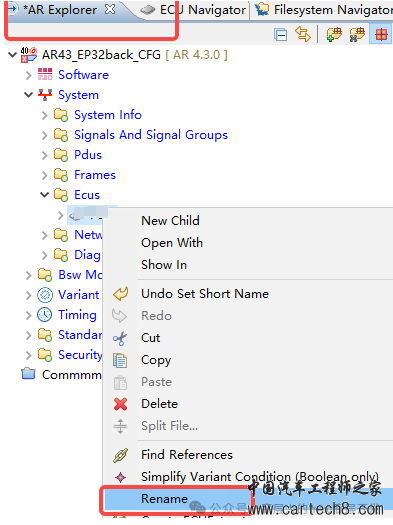Click the Software node icon
The width and height of the screenshot is (393, 525).
(x=45, y=74)
